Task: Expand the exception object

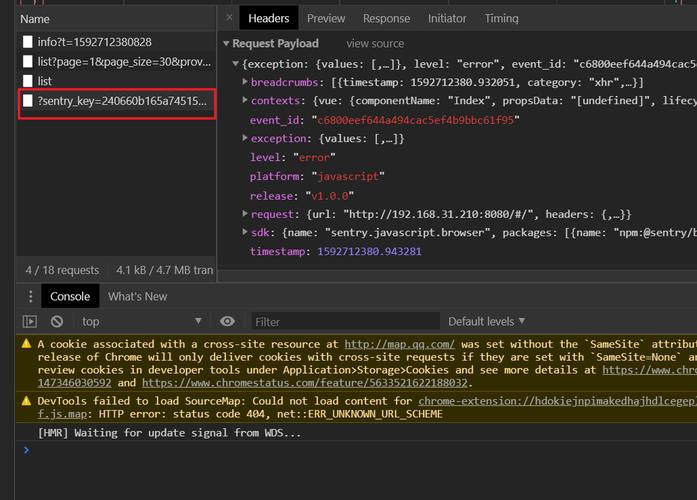Action: click(x=245, y=138)
